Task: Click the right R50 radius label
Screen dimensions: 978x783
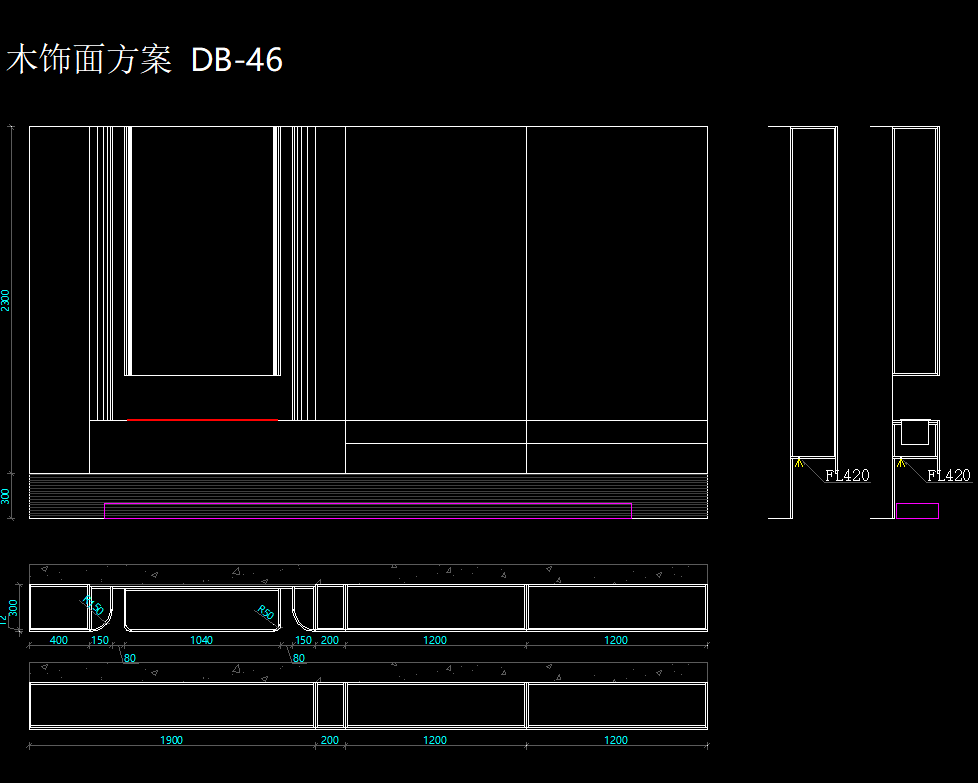Action: (x=266, y=612)
